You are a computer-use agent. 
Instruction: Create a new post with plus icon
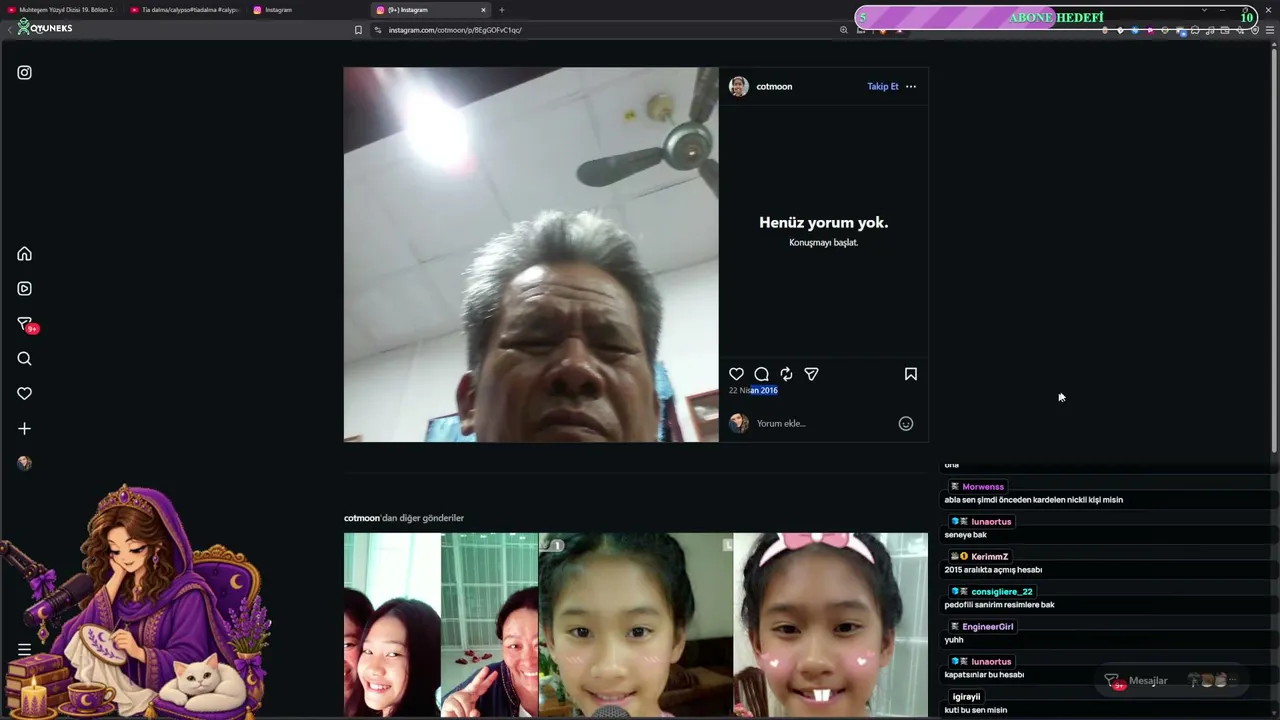24,429
